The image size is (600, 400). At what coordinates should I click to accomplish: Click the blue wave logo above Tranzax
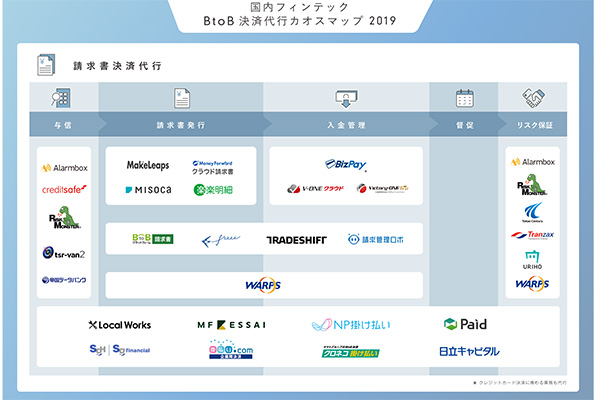pyautogui.click(x=533, y=212)
